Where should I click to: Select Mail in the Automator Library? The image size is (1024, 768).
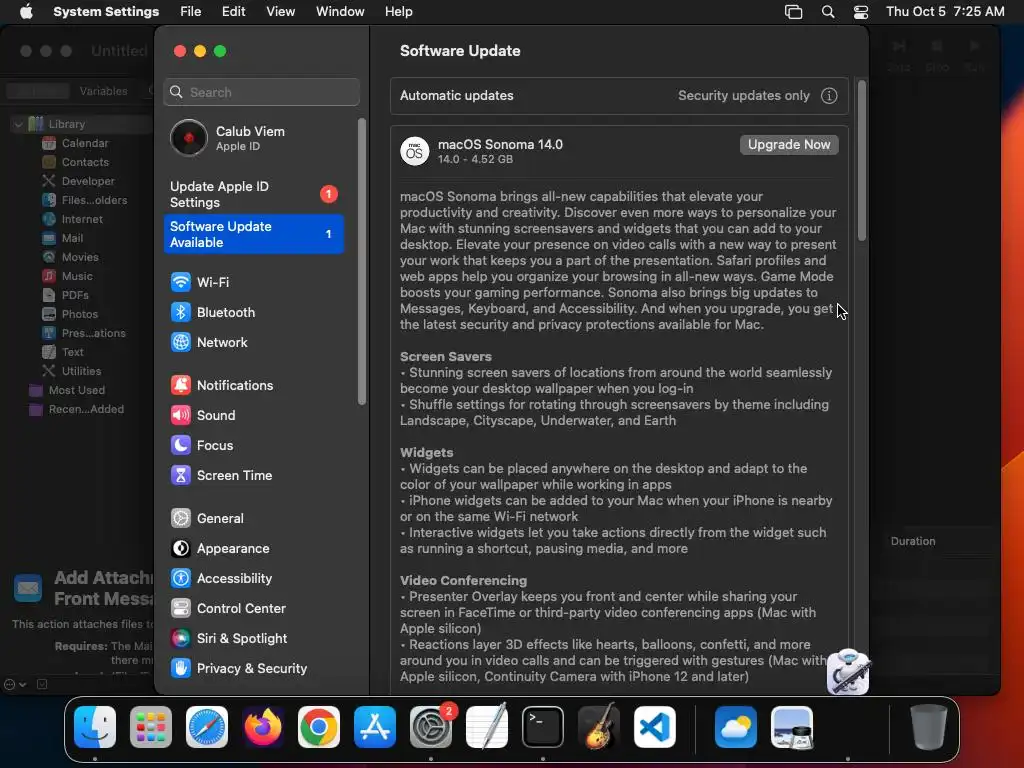72,238
